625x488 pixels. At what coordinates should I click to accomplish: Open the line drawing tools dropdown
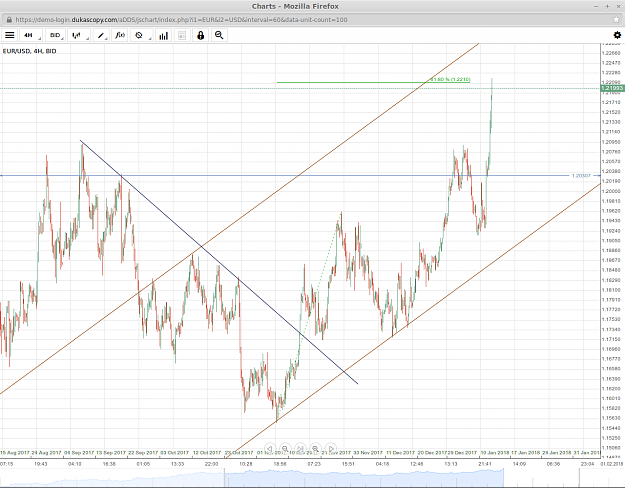[x=101, y=35]
